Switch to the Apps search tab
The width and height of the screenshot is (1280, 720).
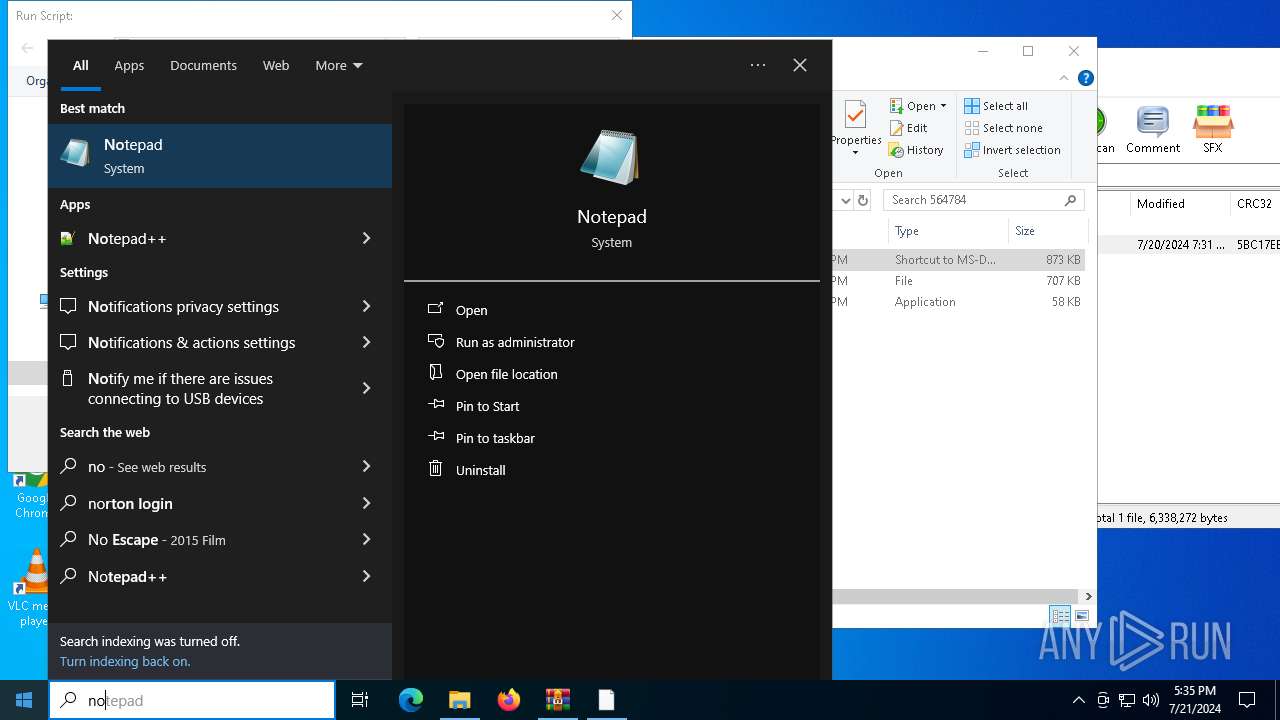point(129,65)
